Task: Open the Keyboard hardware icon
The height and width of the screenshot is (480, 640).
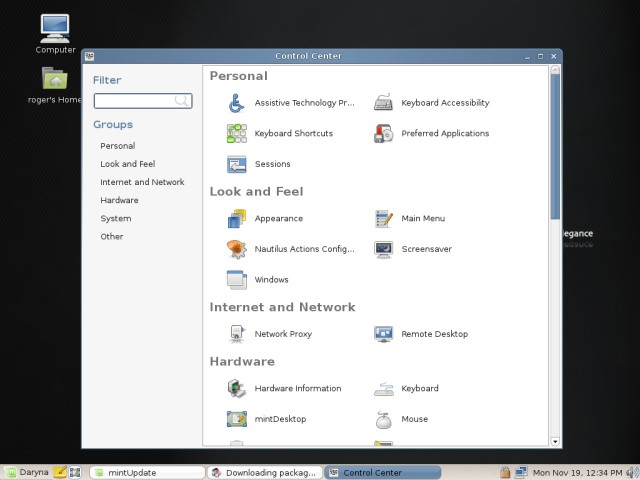Action: click(383, 388)
